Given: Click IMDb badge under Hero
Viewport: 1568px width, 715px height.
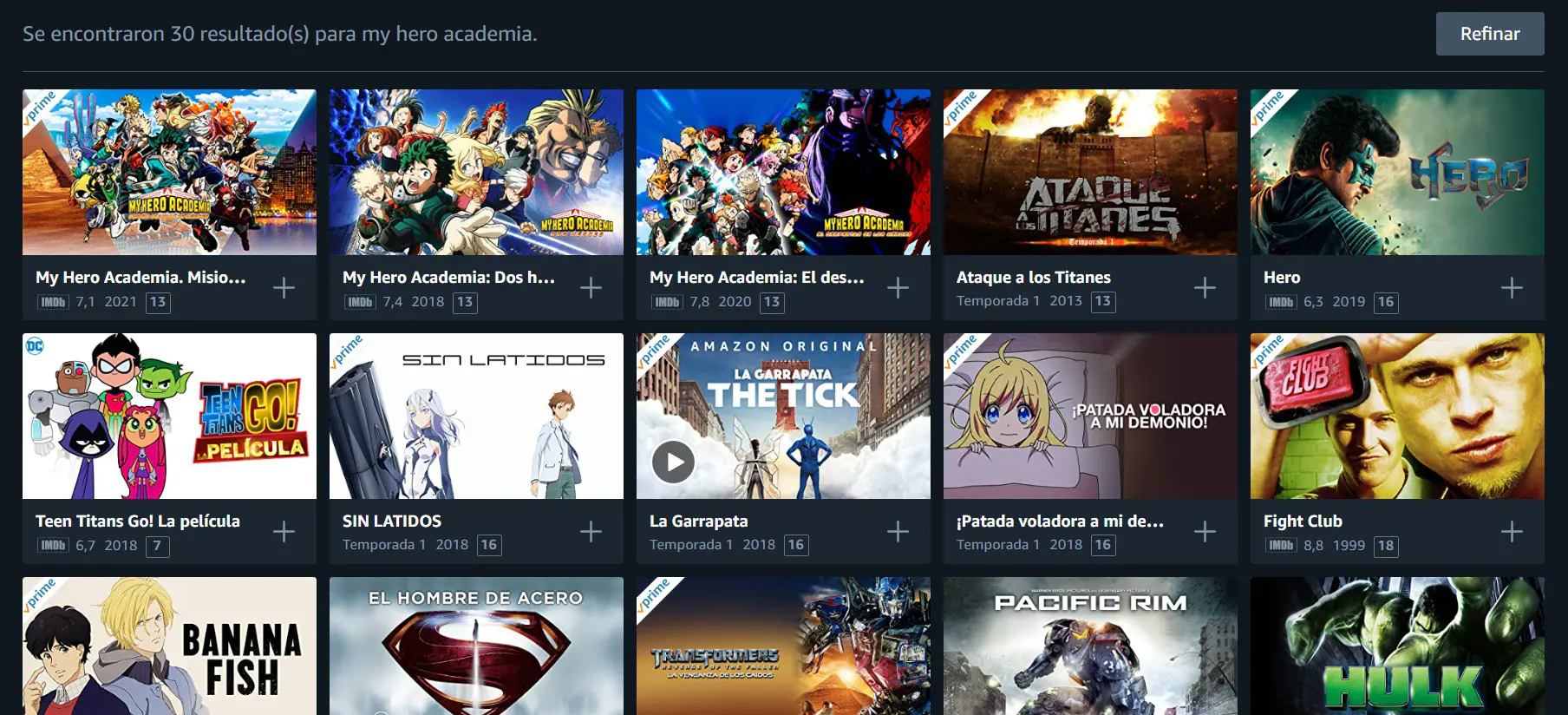Looking at the screenshot, I should [1281, 302].
